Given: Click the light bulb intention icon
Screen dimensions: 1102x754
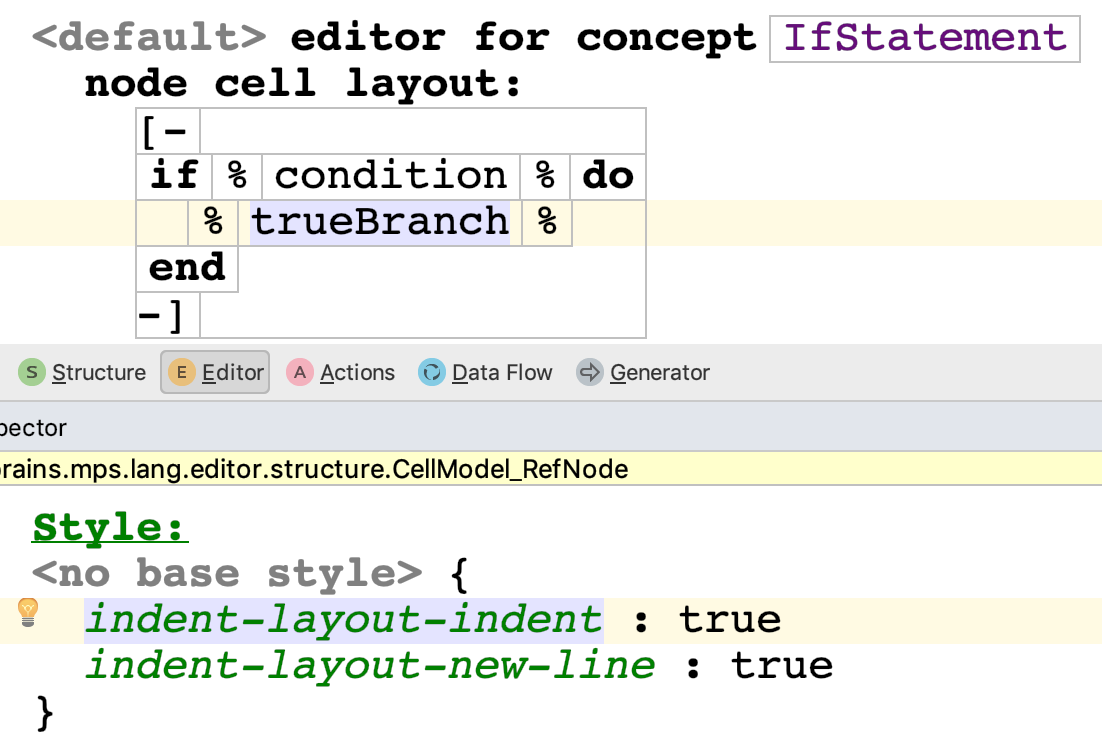Looking at the screenshot, I should click(27, 612).
